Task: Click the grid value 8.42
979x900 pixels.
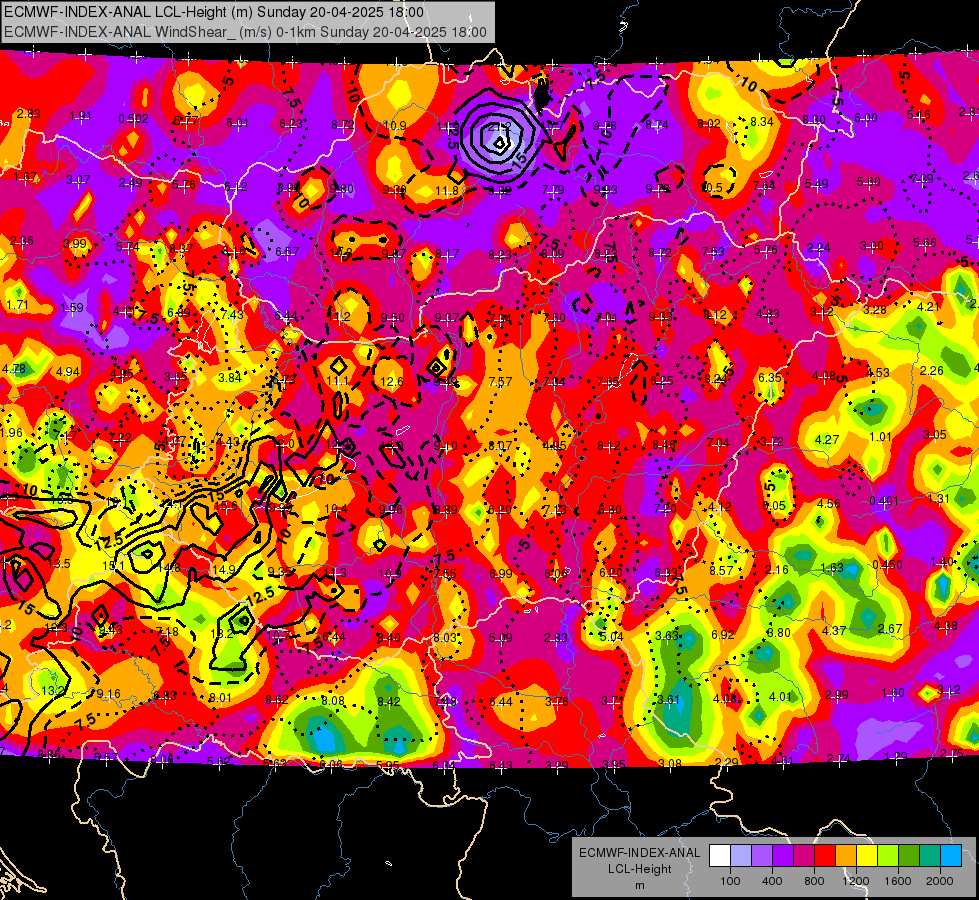Action: coord(388,702)
